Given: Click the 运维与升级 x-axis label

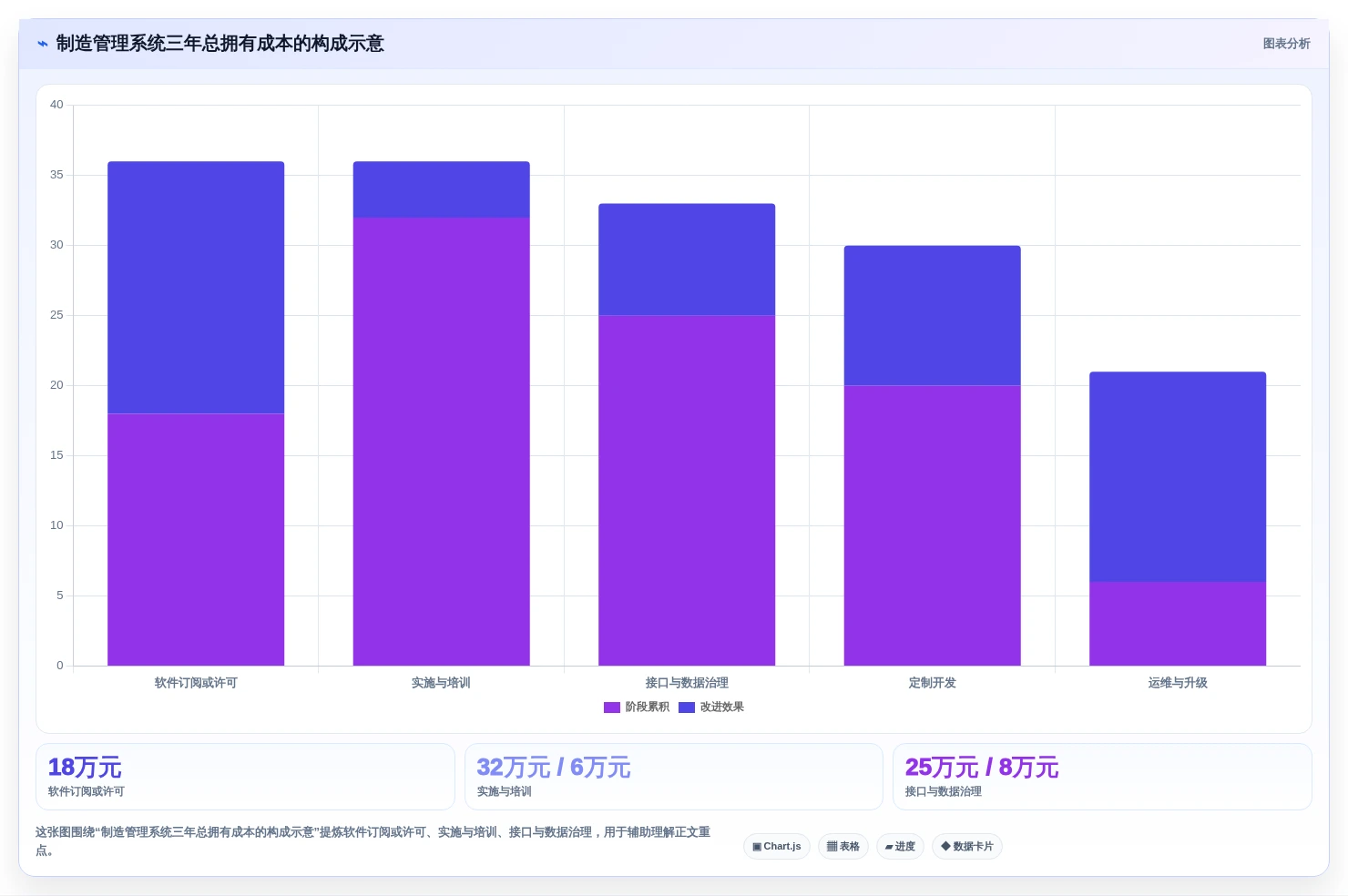Looking at the screenshot, I should point(1178,683).
